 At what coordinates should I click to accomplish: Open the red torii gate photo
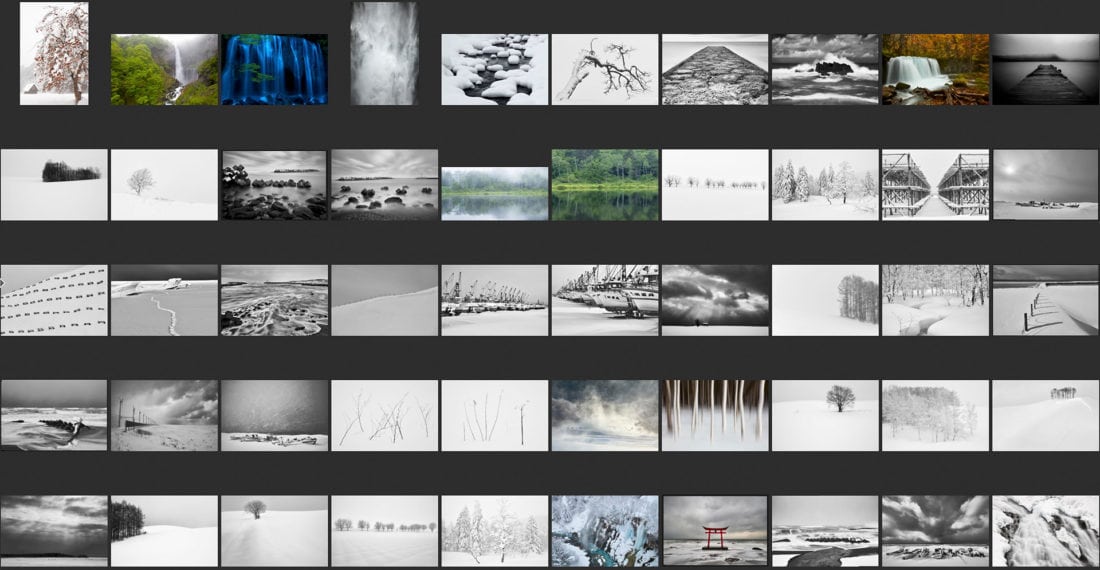click(x=714, y=530)
